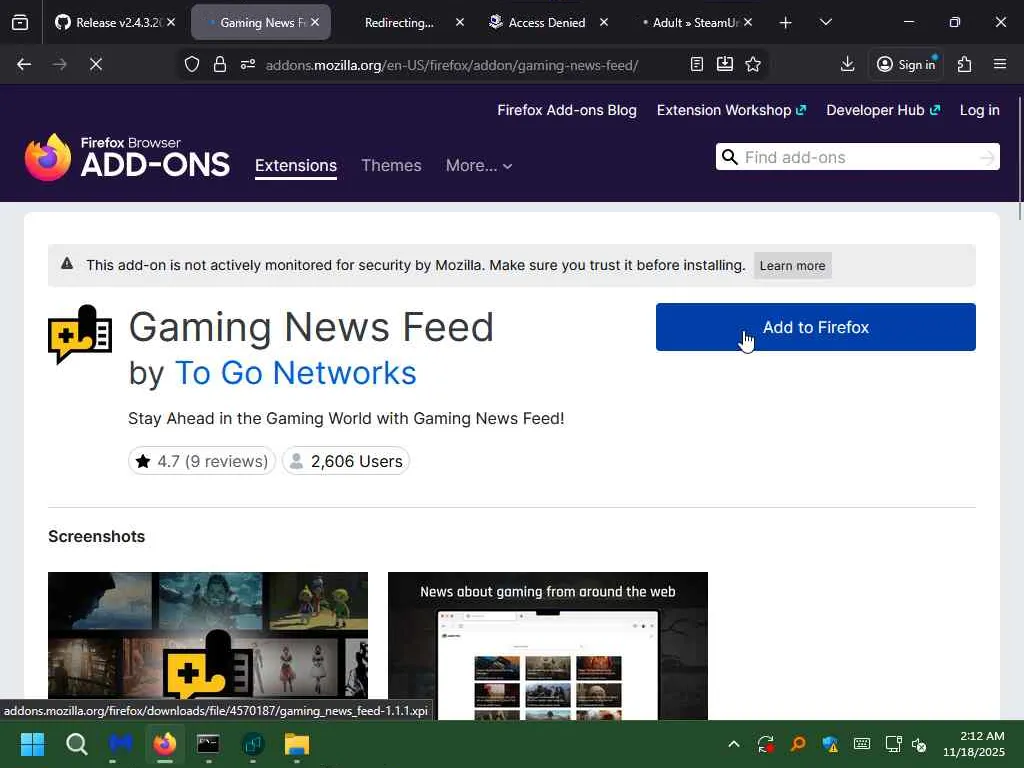Close the Release v2.4.3.2 GitHub tab
The height and width of the screenshot is (768, 1024).
coord(171,22)
